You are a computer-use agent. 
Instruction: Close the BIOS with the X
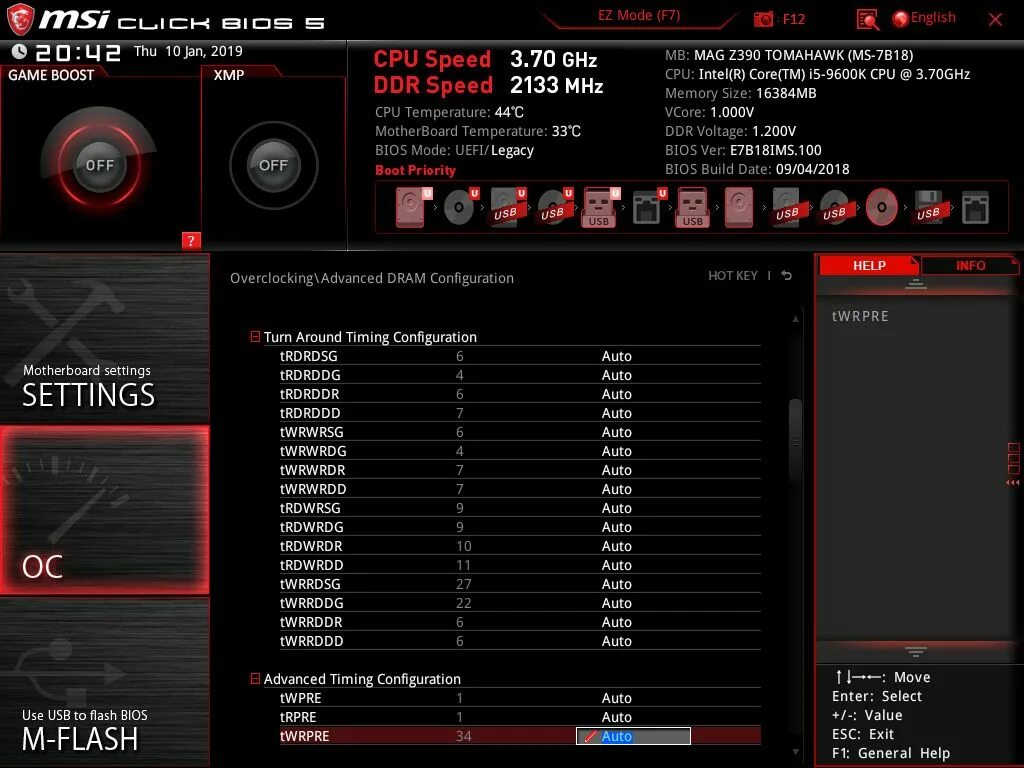click(x=995, y=19)
